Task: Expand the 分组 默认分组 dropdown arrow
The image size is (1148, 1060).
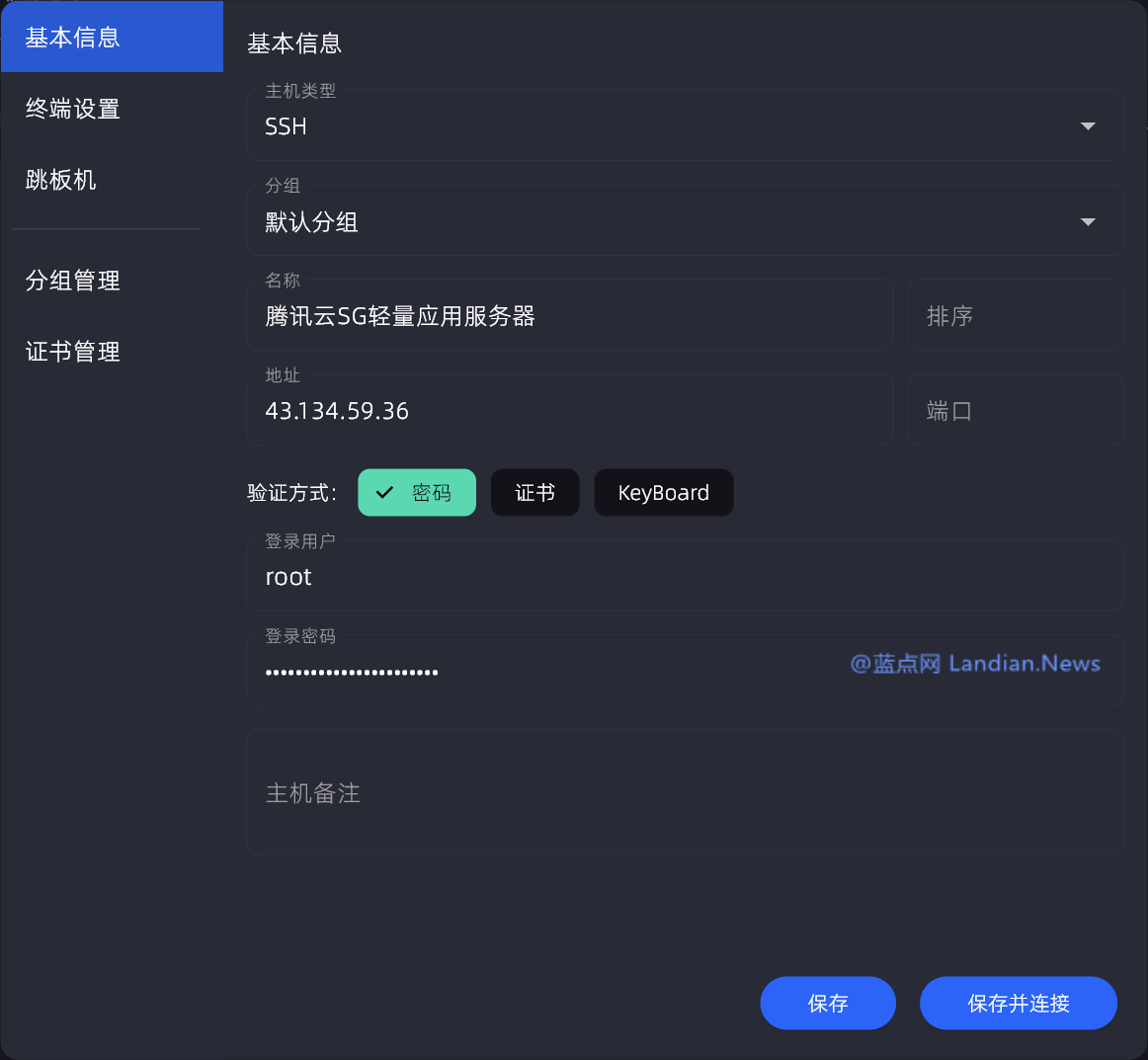Action: [x=1088, y=222]
